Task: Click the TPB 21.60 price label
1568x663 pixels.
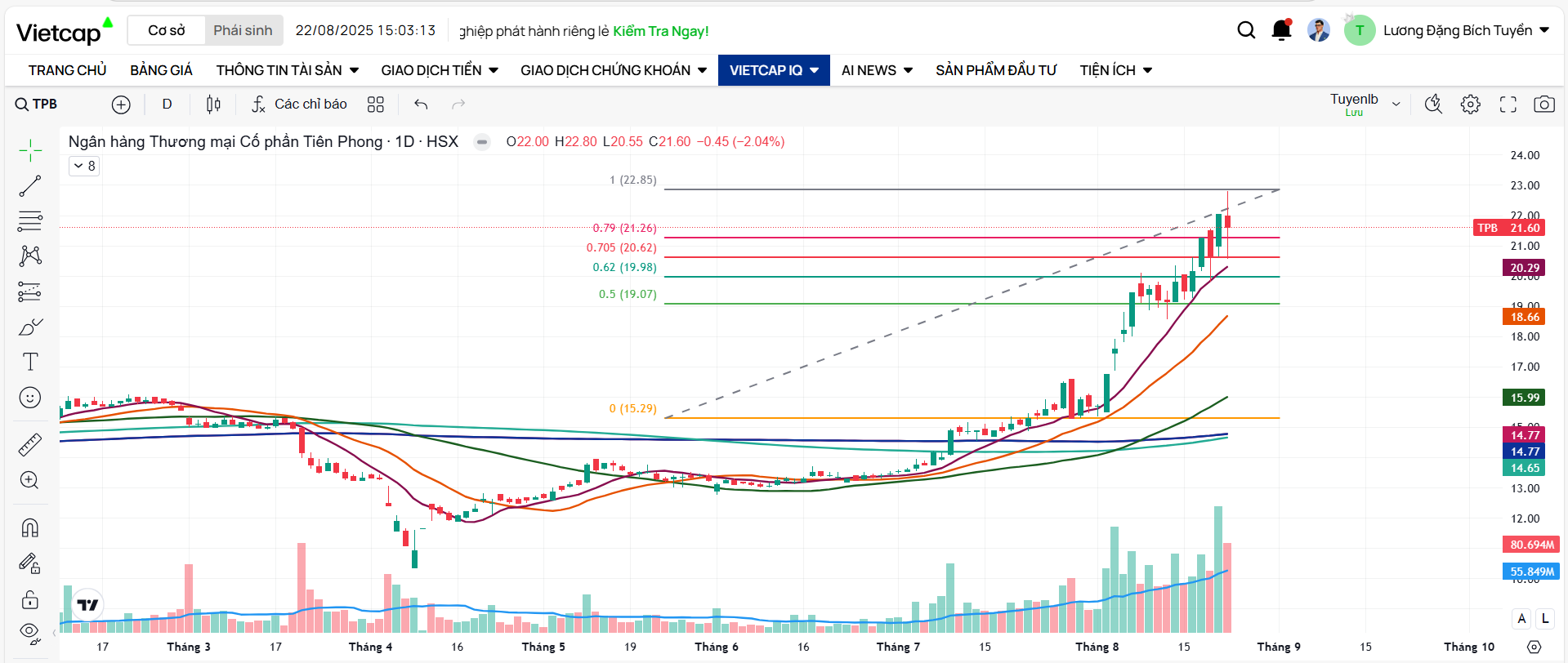Action: (x=1508, y=228)
